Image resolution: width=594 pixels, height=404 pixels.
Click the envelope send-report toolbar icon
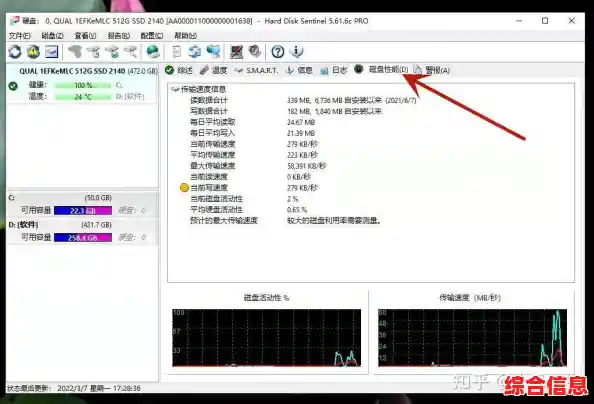tap(52, 52)
